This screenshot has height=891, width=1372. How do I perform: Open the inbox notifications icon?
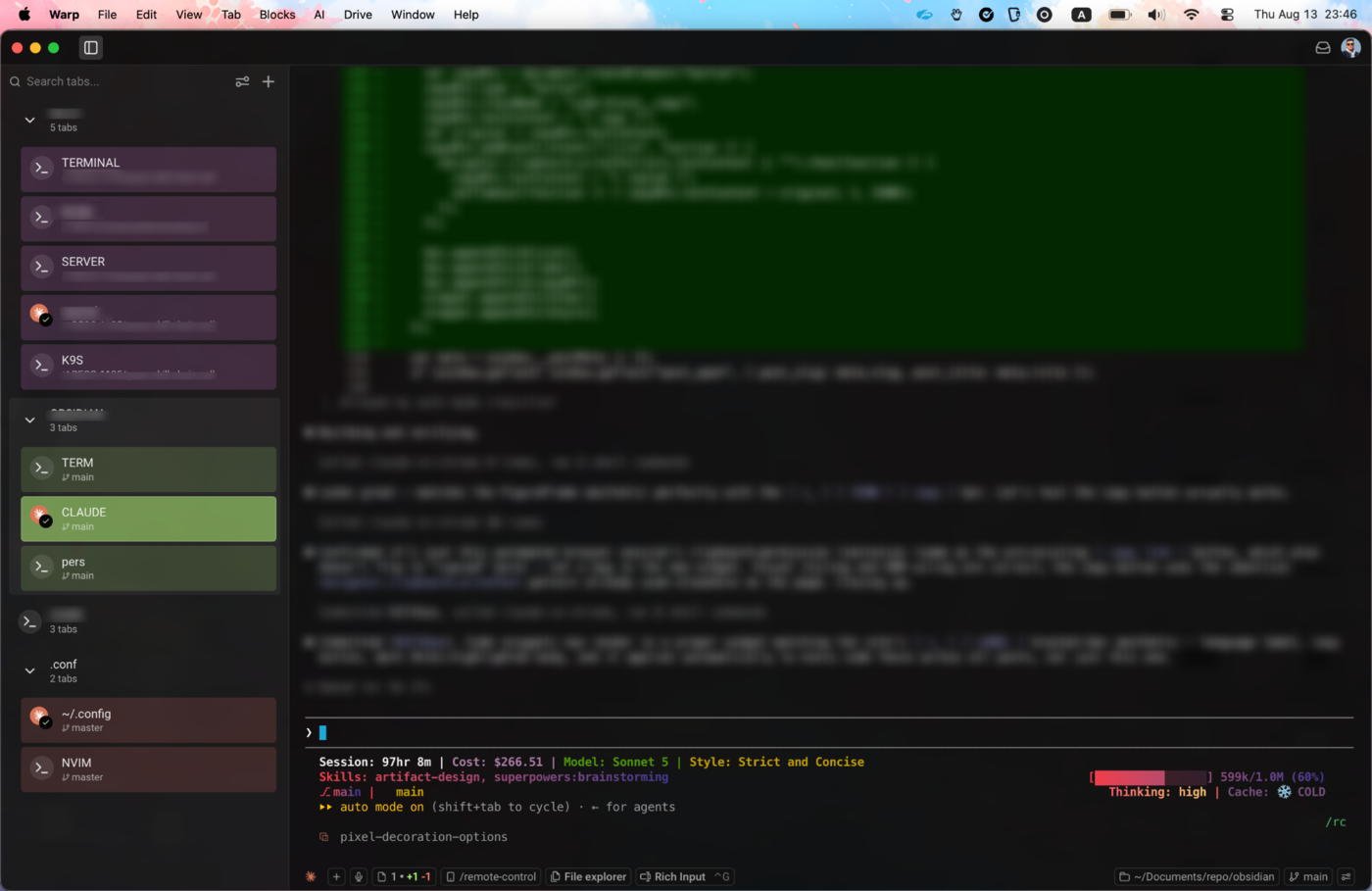coord(1323,47)
